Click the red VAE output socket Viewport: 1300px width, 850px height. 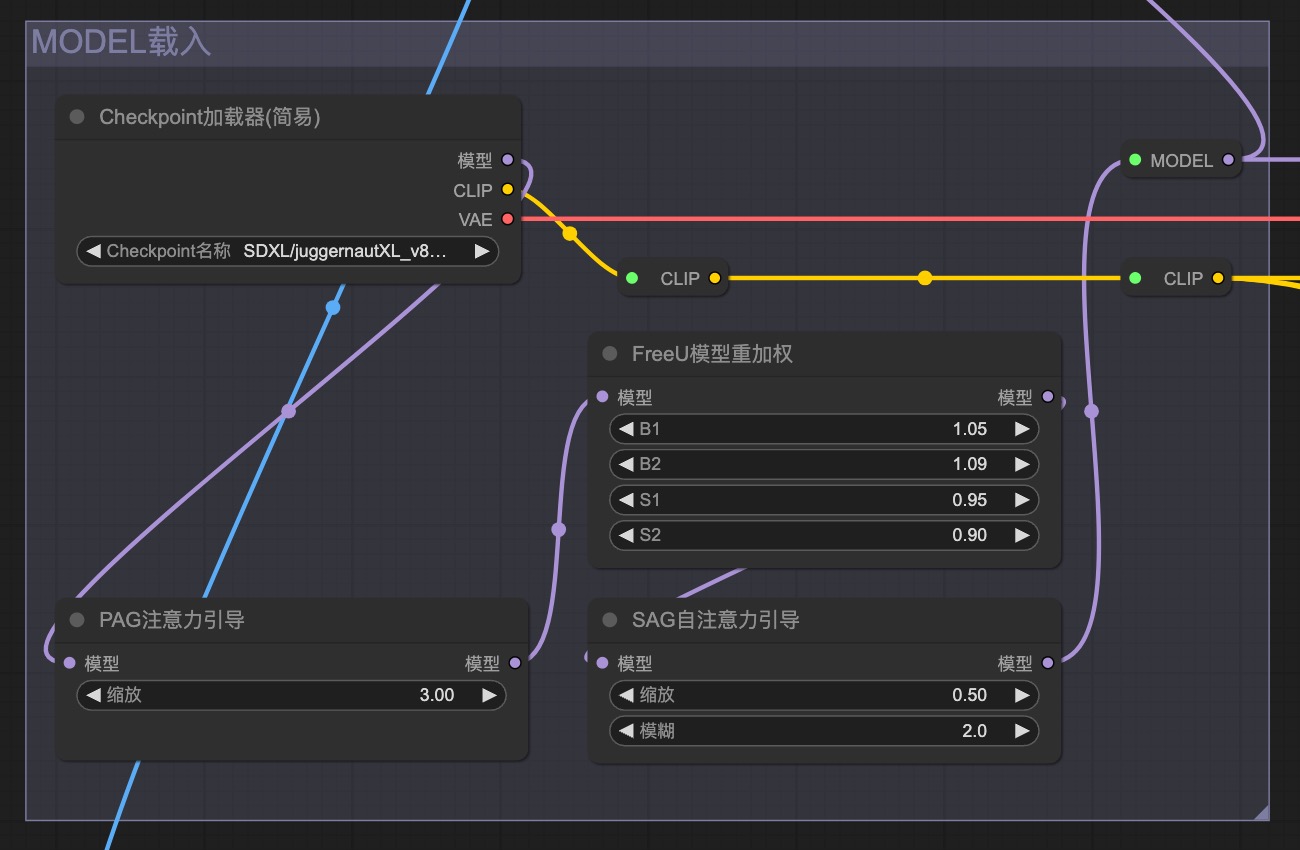point(507,219)
